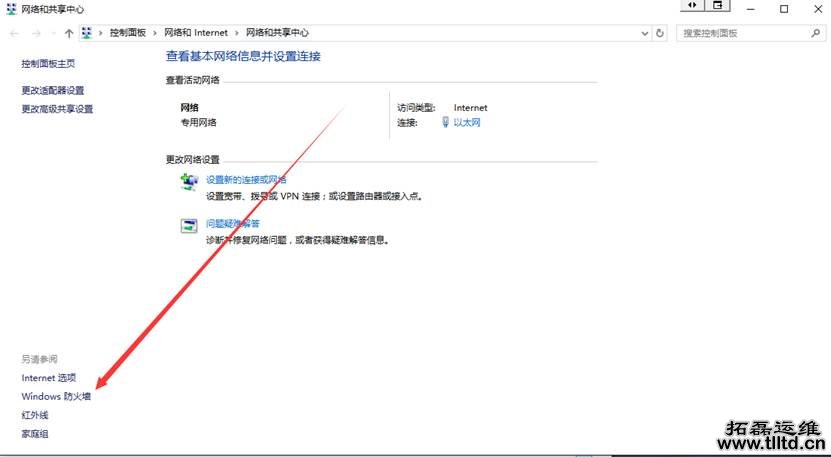The image size is (831, 457).
Task: Open 更改高级共享设置
Action: tap(57, 109)
